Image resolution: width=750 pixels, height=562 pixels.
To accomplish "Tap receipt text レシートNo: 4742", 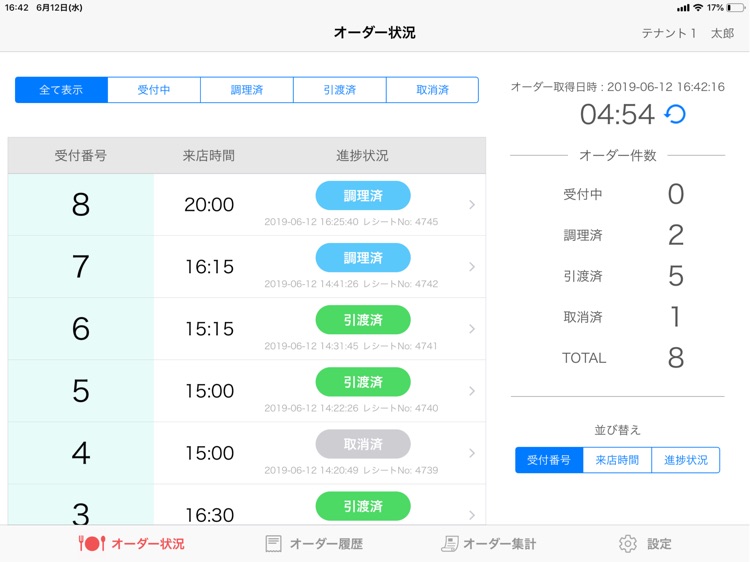I will coord(400,284).
